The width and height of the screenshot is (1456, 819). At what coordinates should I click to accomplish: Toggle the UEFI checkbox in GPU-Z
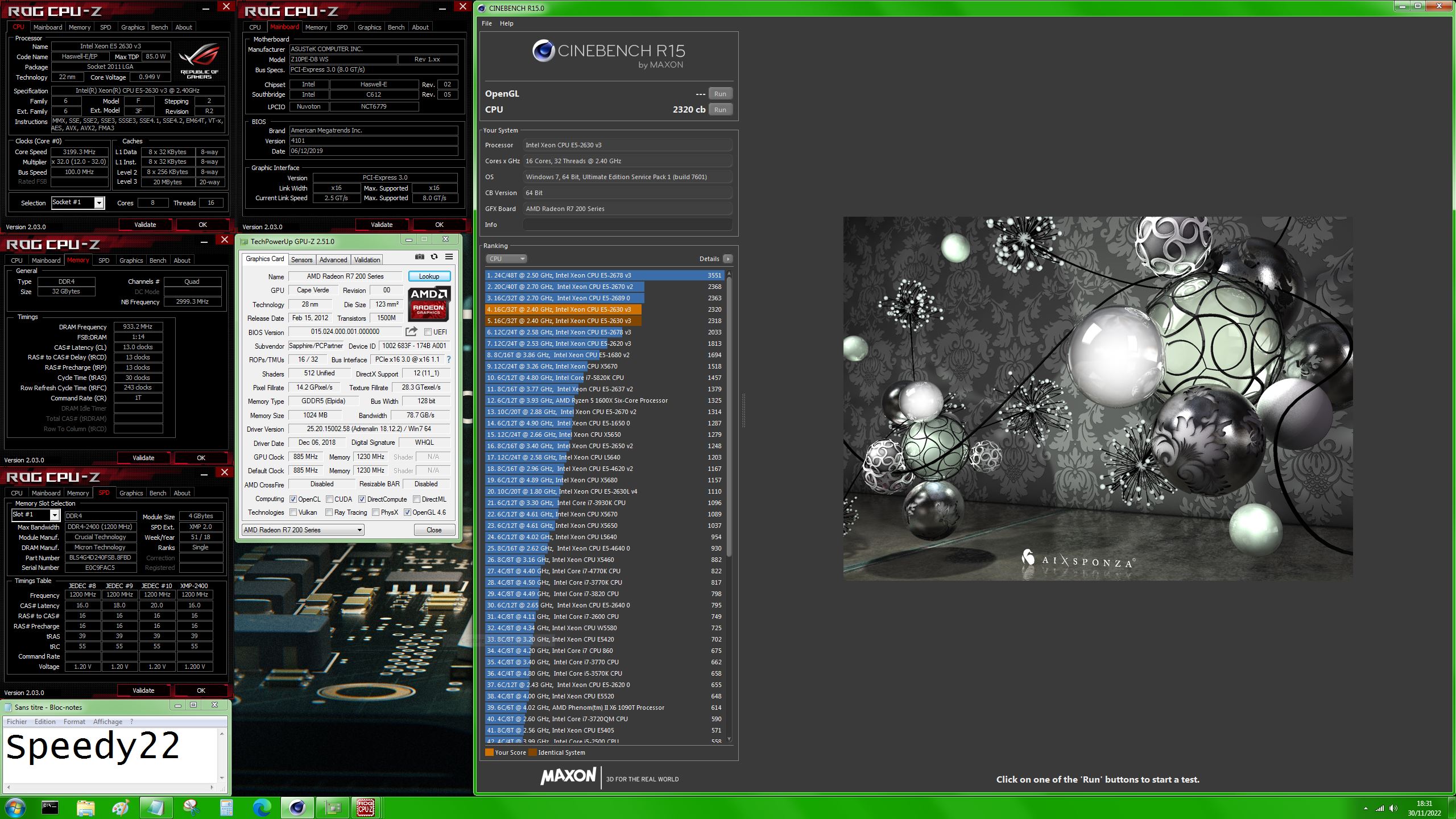(x=428, y=332)
